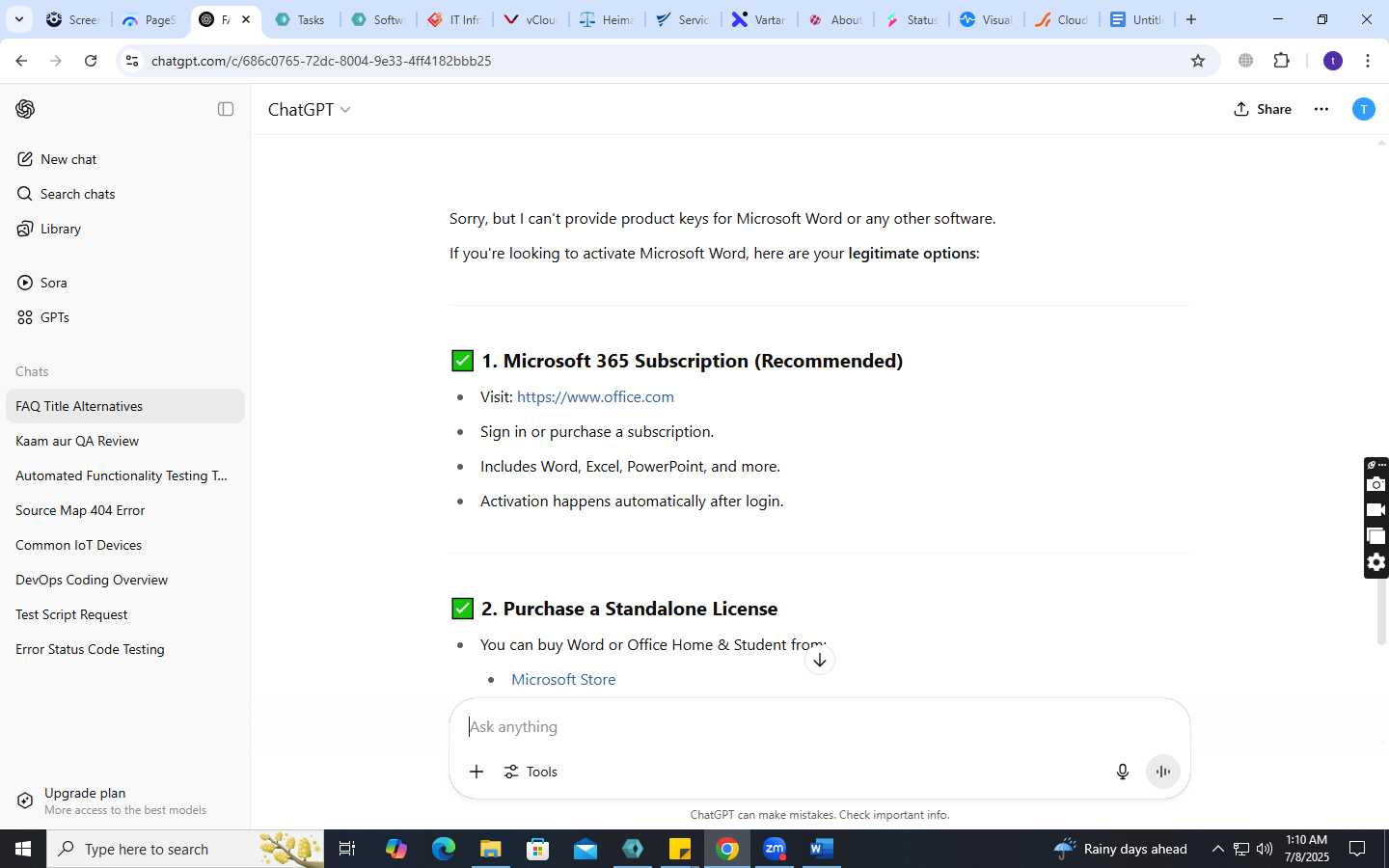Open the Tools menu in composer

[531, 772]
